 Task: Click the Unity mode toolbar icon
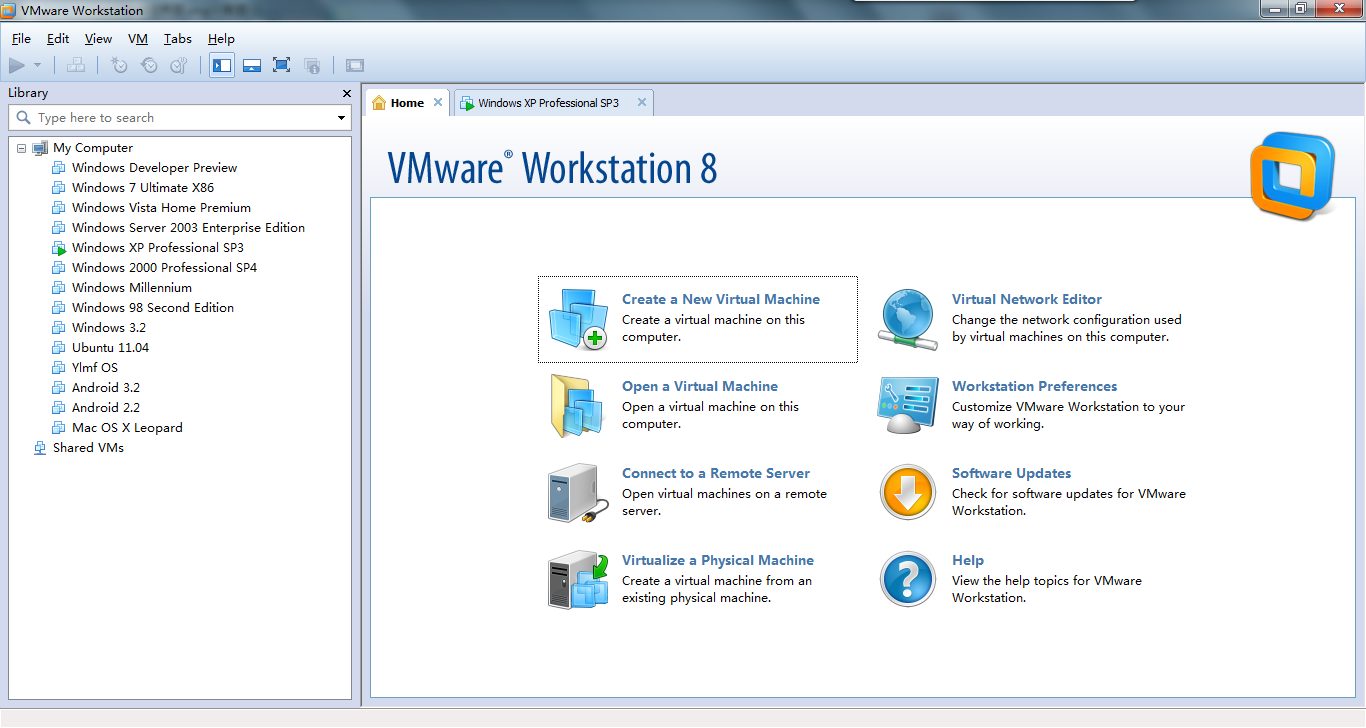312,65
